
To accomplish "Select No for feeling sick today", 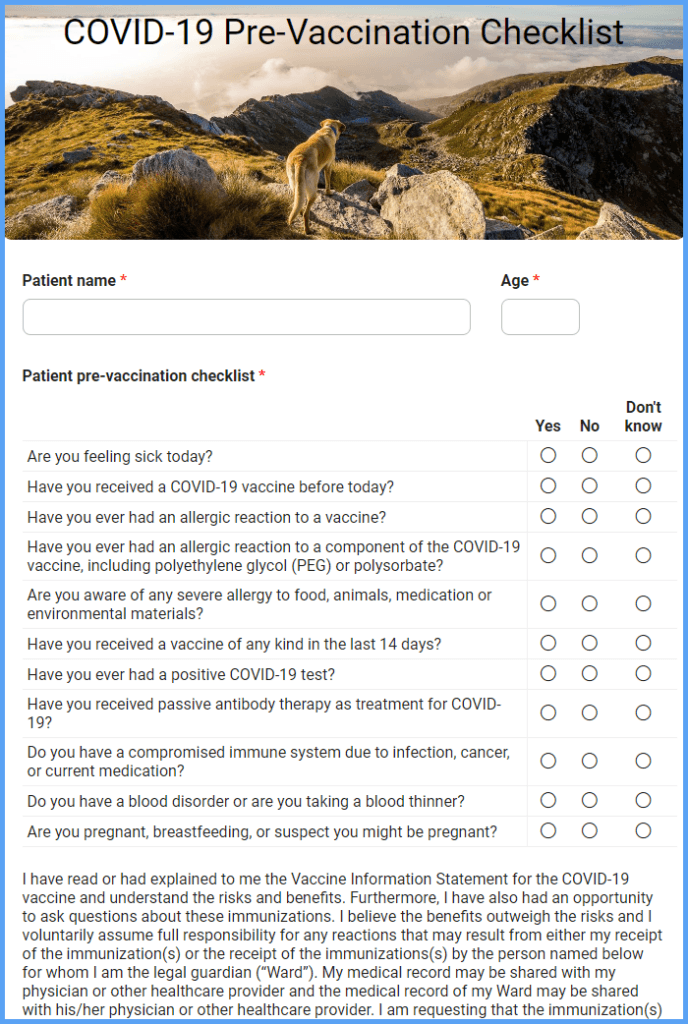I will click(590, 455).
